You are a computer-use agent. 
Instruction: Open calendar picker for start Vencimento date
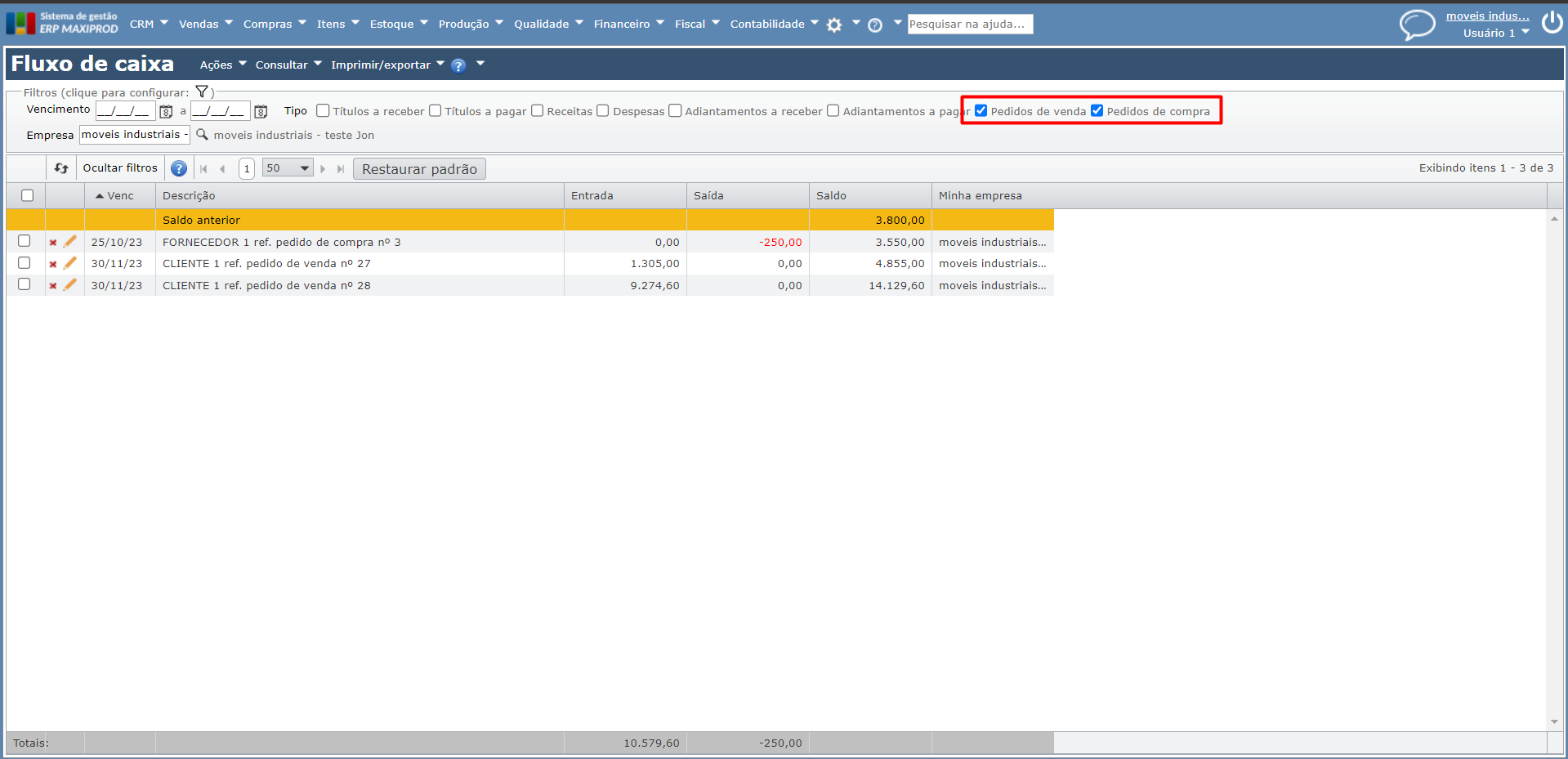(x=166, y=111)
